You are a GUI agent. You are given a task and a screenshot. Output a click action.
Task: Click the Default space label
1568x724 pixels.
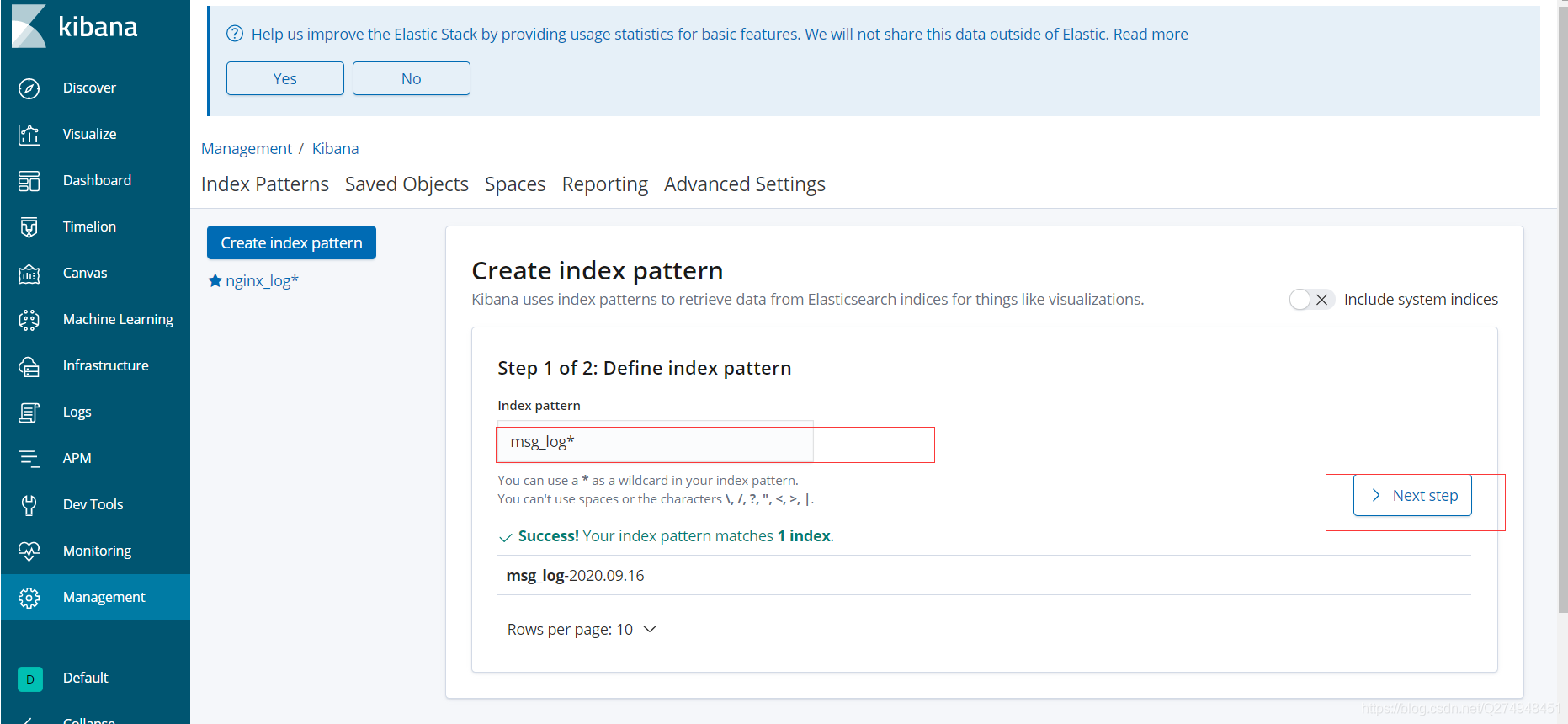click(x=86, y=678)
